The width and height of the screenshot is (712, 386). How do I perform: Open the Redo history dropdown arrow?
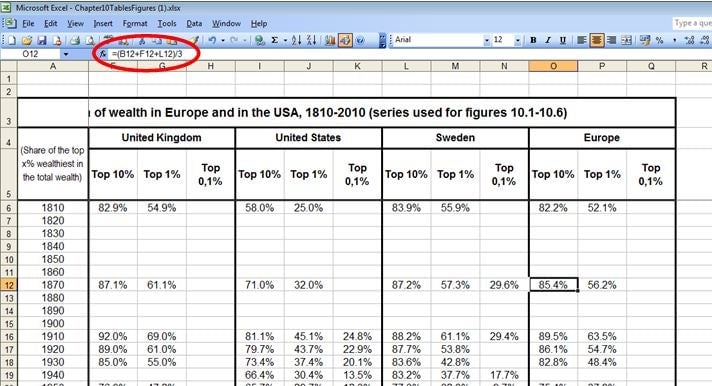[245, 40]
